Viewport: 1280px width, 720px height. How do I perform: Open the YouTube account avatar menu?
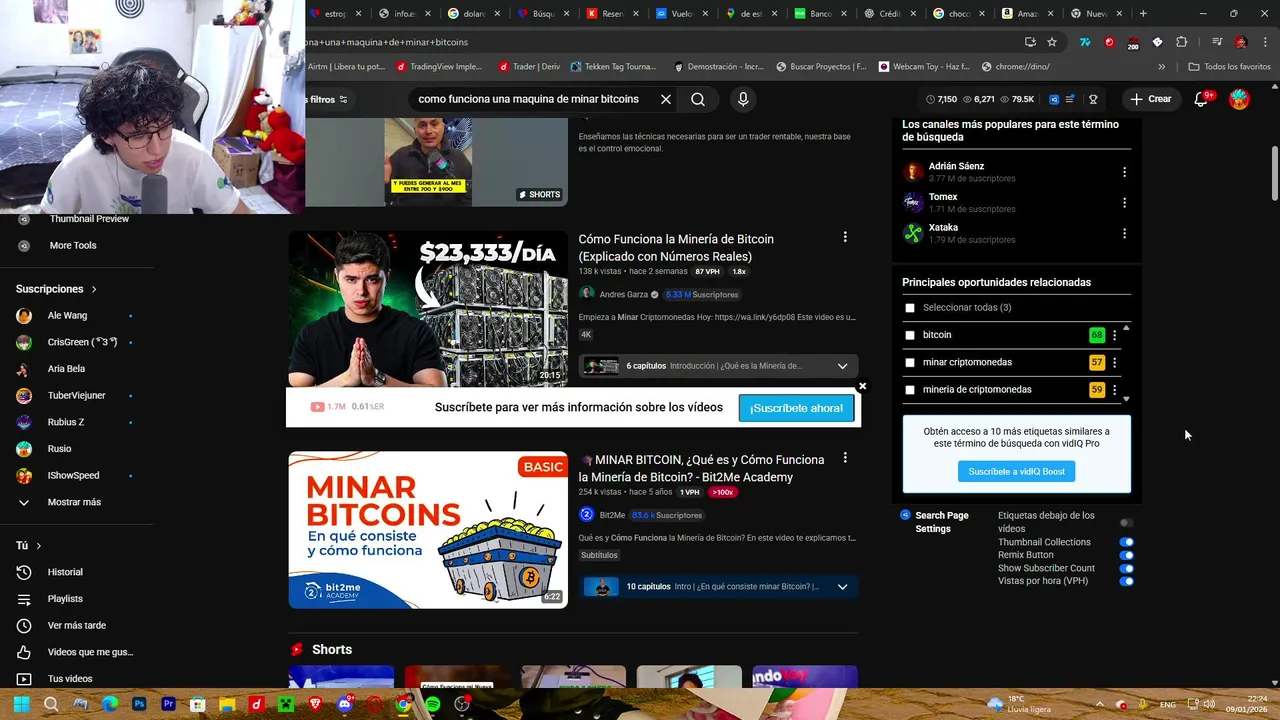point(1239,99)
